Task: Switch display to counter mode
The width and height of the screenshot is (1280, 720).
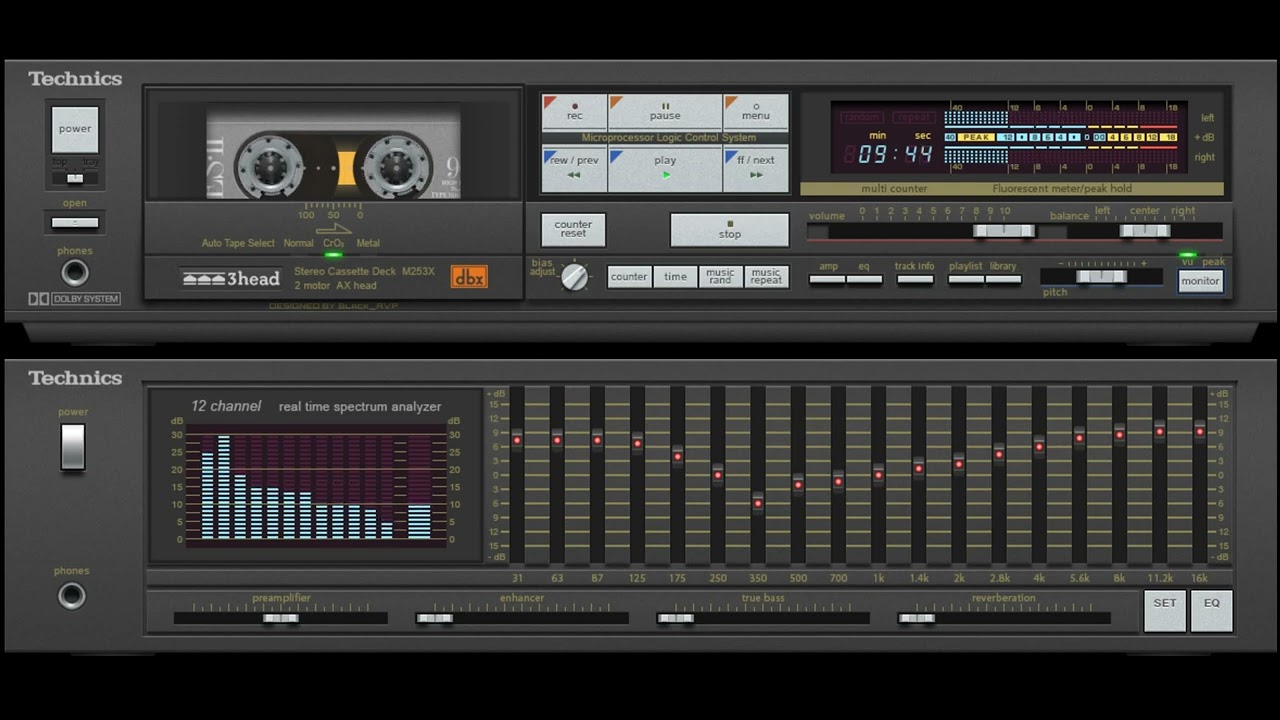Action: point(629,277)
